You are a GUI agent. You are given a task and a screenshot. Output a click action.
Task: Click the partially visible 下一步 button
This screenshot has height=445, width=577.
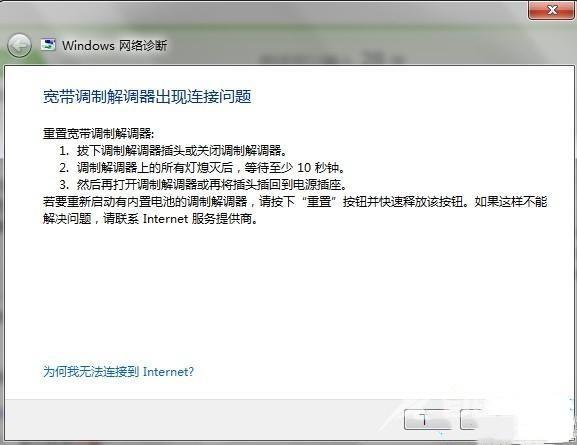pyautogui.click(x=427, y=419)
